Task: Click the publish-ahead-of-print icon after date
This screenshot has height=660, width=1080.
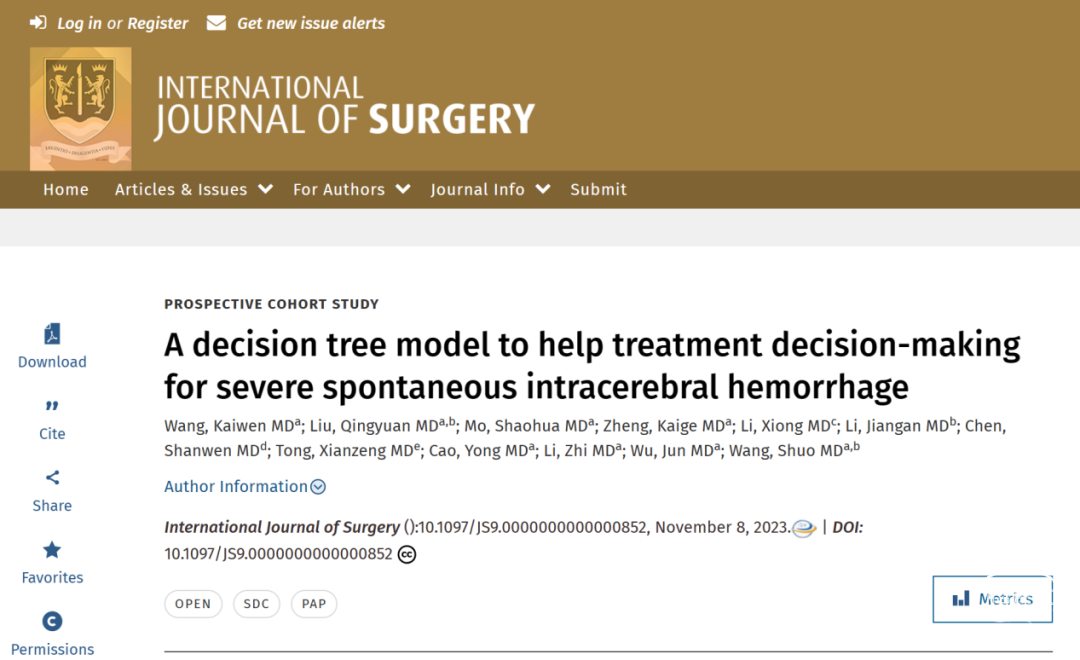Action: pos(804,528)
